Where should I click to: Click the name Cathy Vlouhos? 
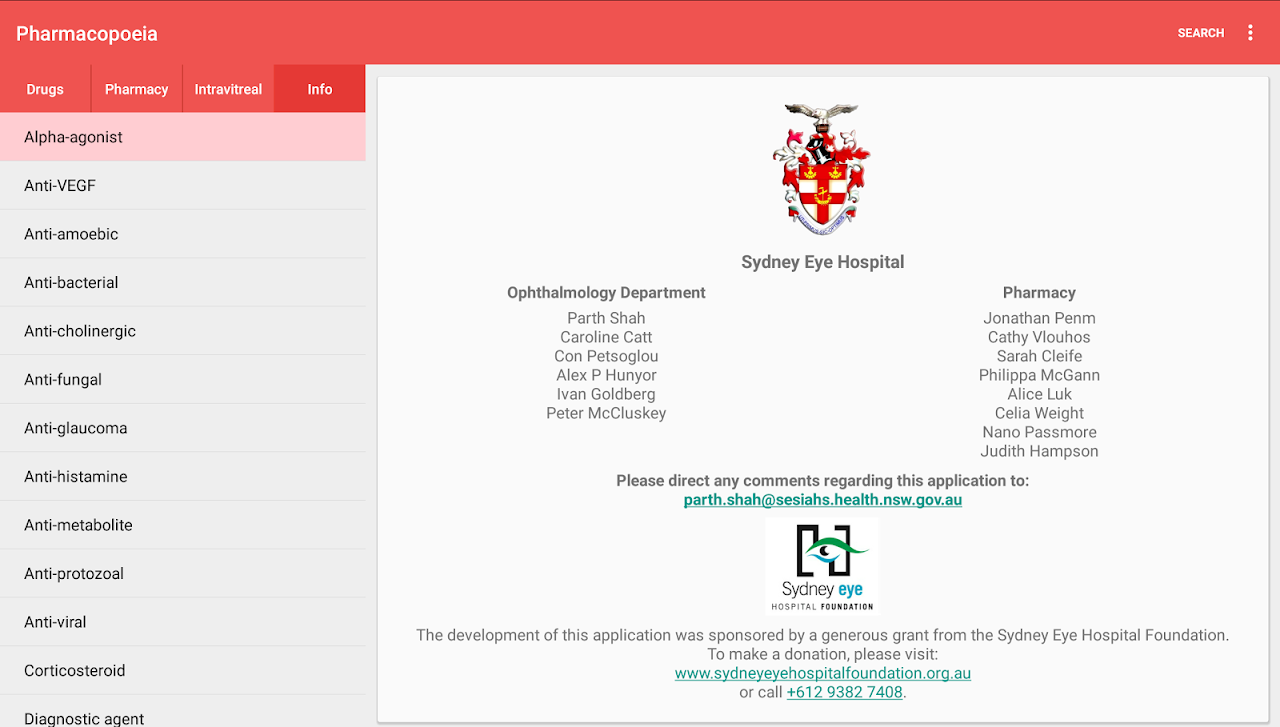[x=1039, y=337]
